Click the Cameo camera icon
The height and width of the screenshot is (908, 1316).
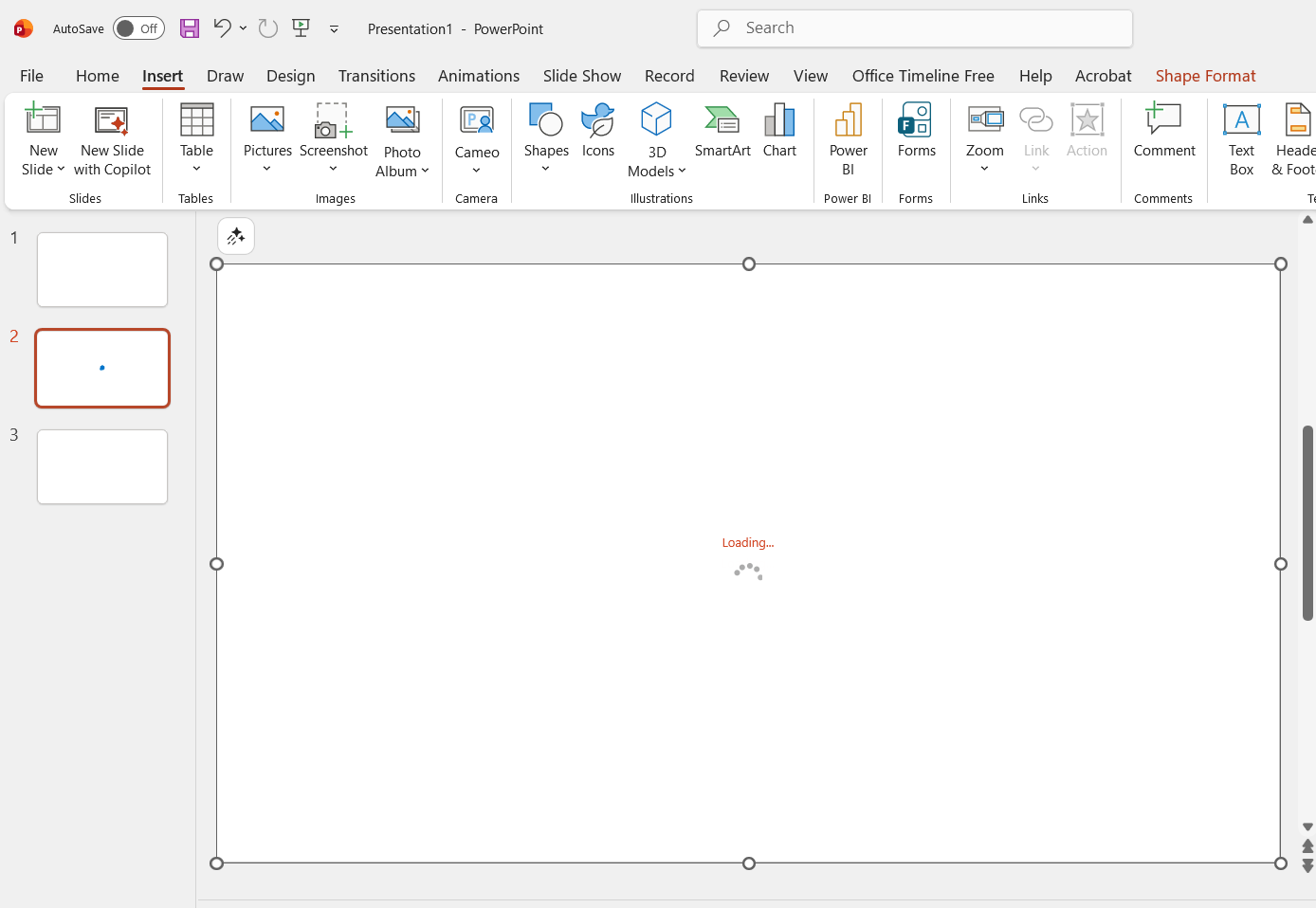click(x=476, y=120)
